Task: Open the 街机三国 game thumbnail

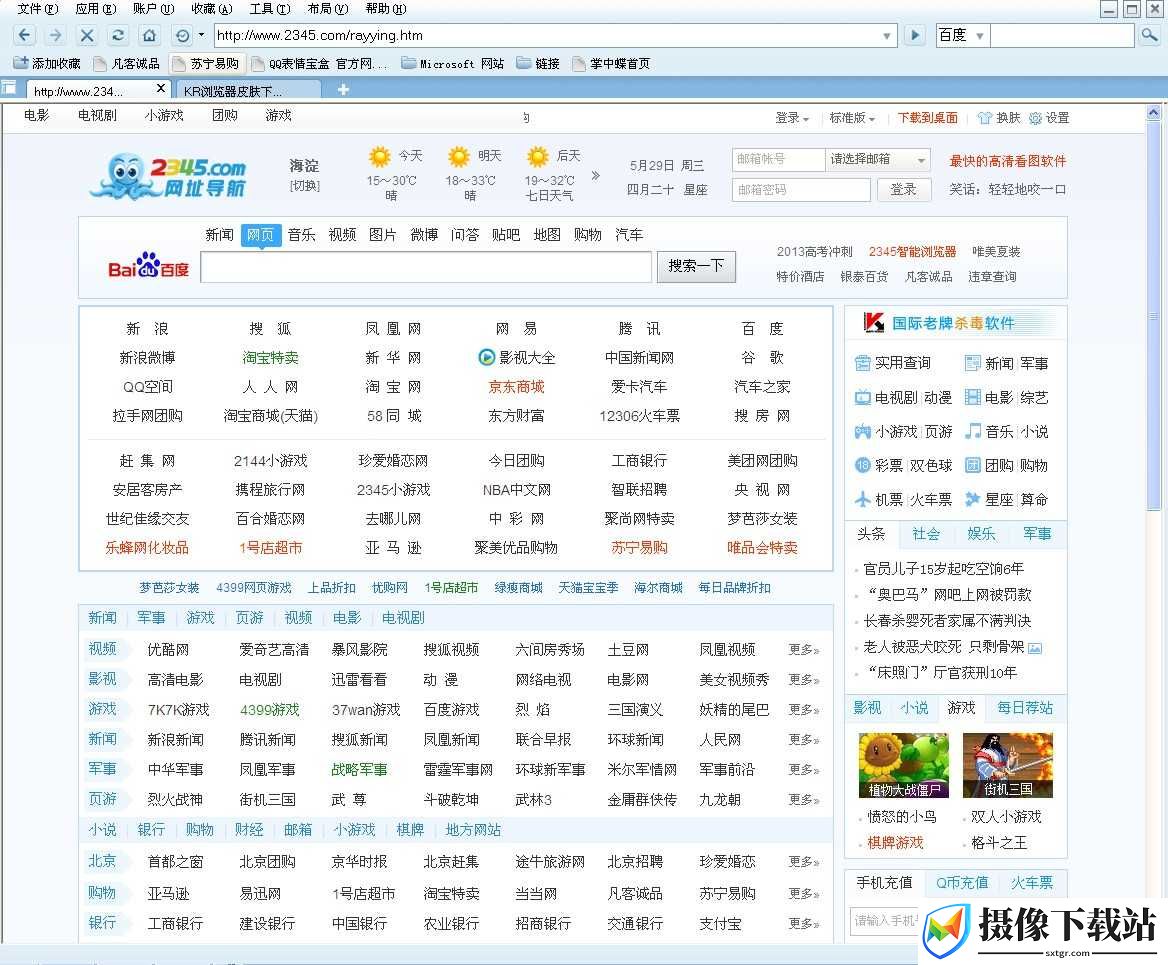Action: [1008, 765]
